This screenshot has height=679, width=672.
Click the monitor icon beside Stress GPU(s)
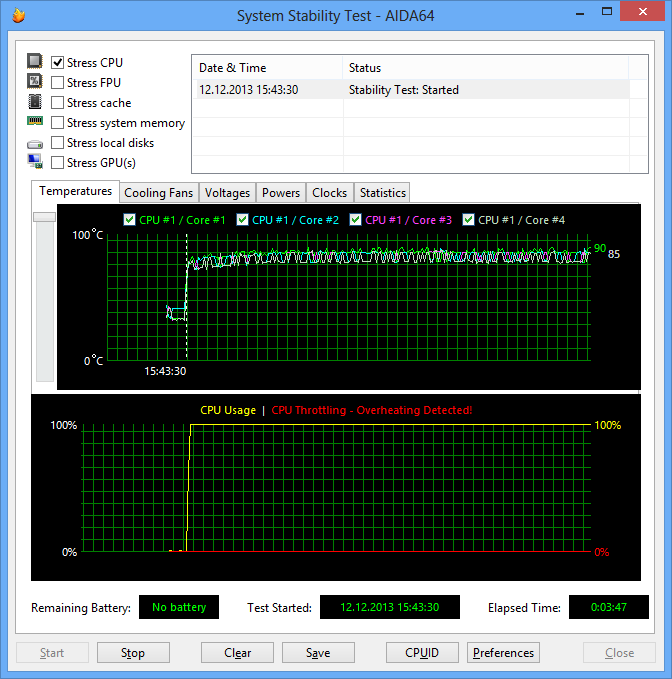click(35, 161)
